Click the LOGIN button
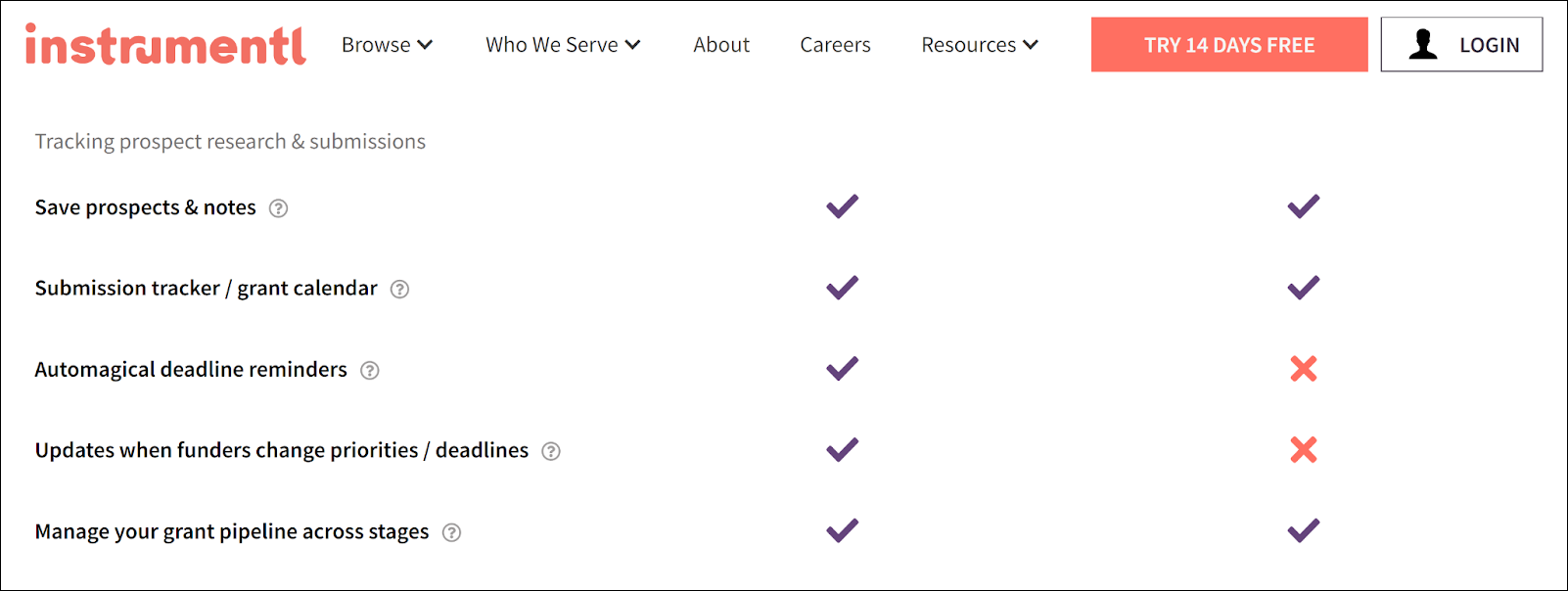The width and height of the screenshot is (1568, 591). [1461, 45]
